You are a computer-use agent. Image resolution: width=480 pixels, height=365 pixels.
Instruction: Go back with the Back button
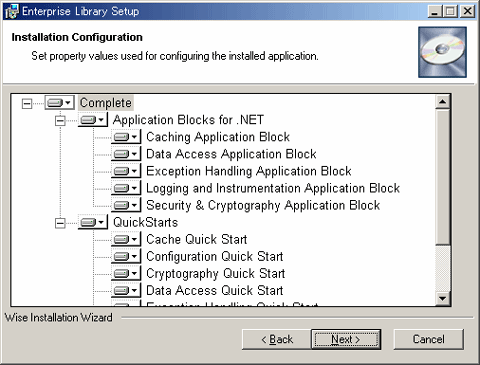pyautogui.click(x=277, y=339)
